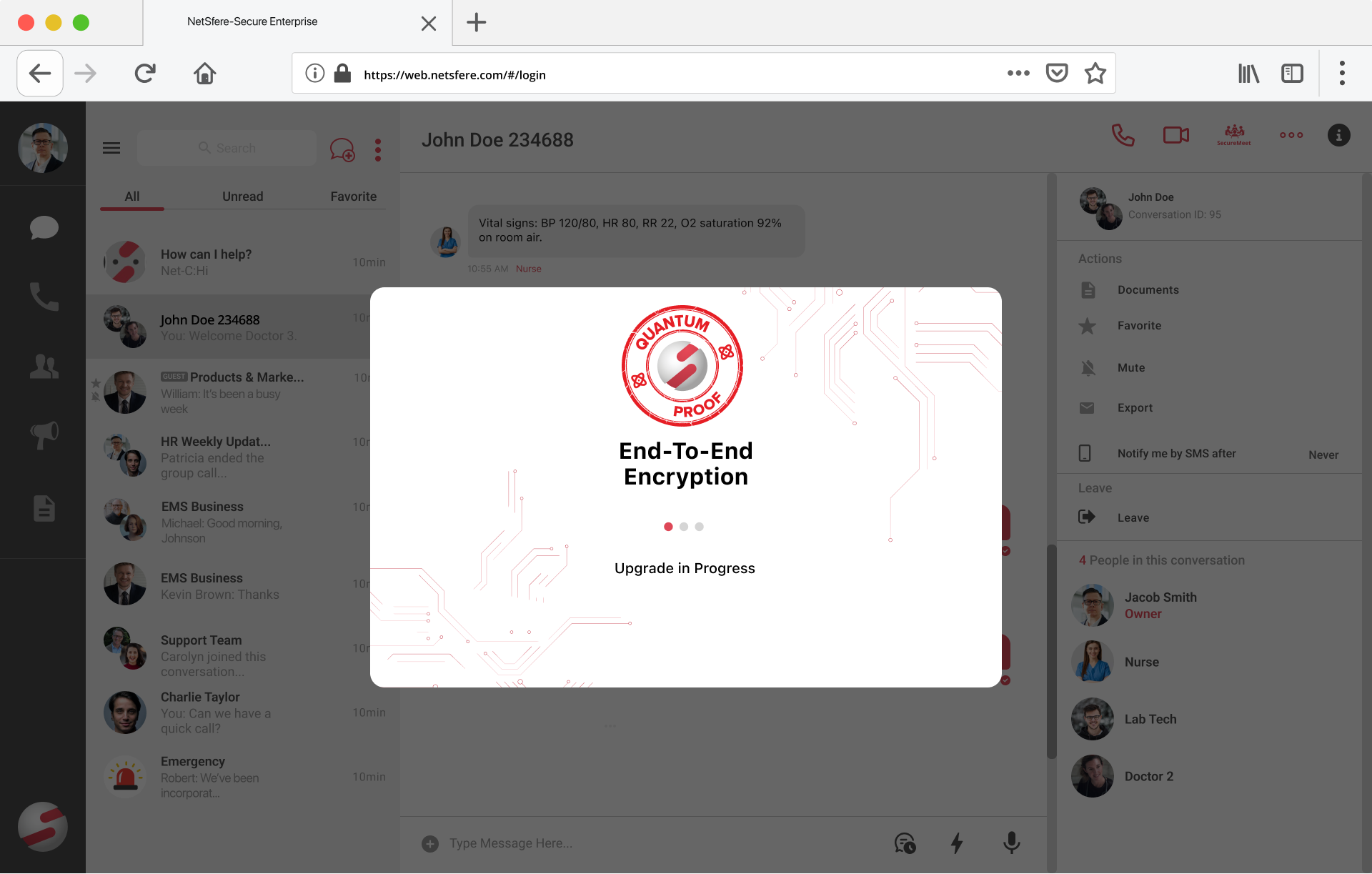Image resolution: width=1372 pixels, height=874 pixels.
Task: Open the Contacts section in left sidebar
Action: (x=44, y=366)
